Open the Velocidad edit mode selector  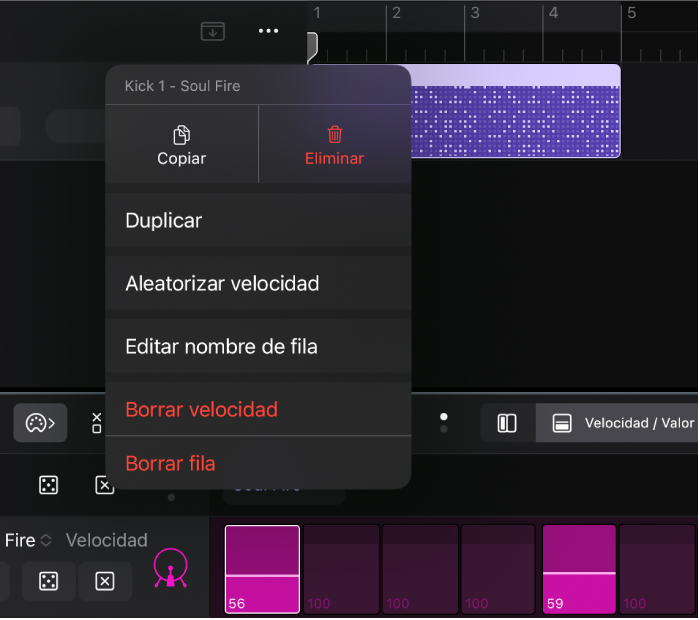point(107,541)
